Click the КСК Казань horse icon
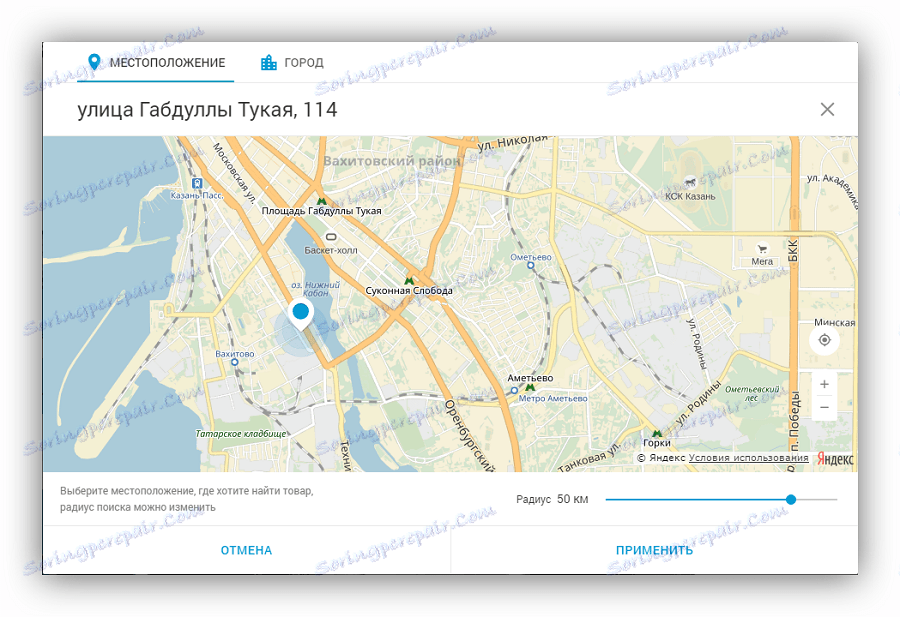 click(x=690, y=183)
